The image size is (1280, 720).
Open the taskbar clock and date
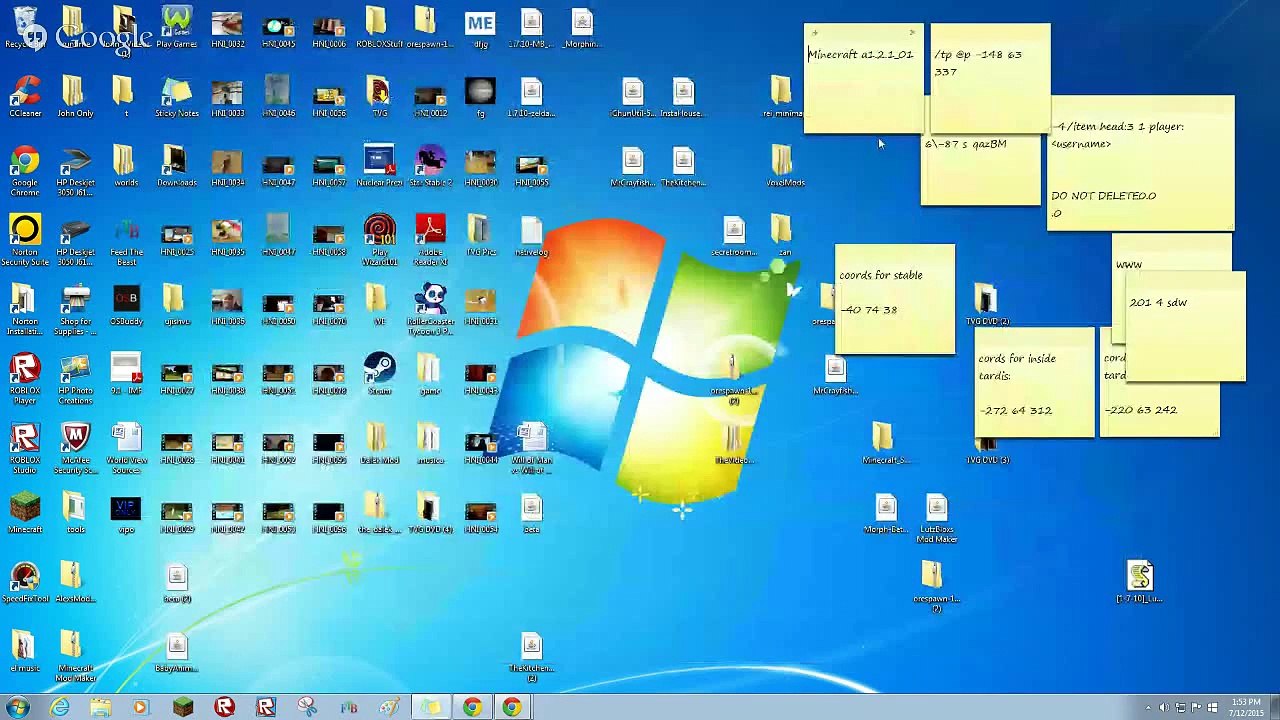(1246, 707)
